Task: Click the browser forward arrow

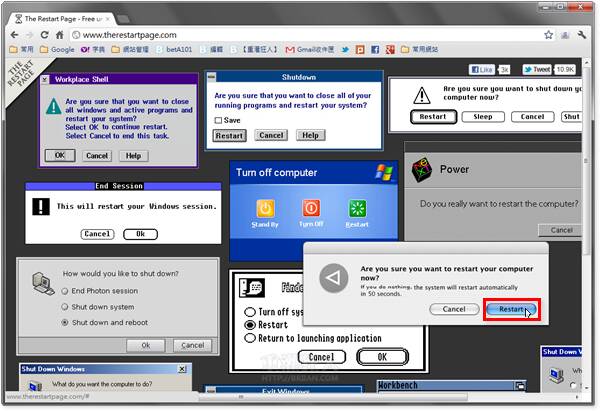Action: [29, 35]
